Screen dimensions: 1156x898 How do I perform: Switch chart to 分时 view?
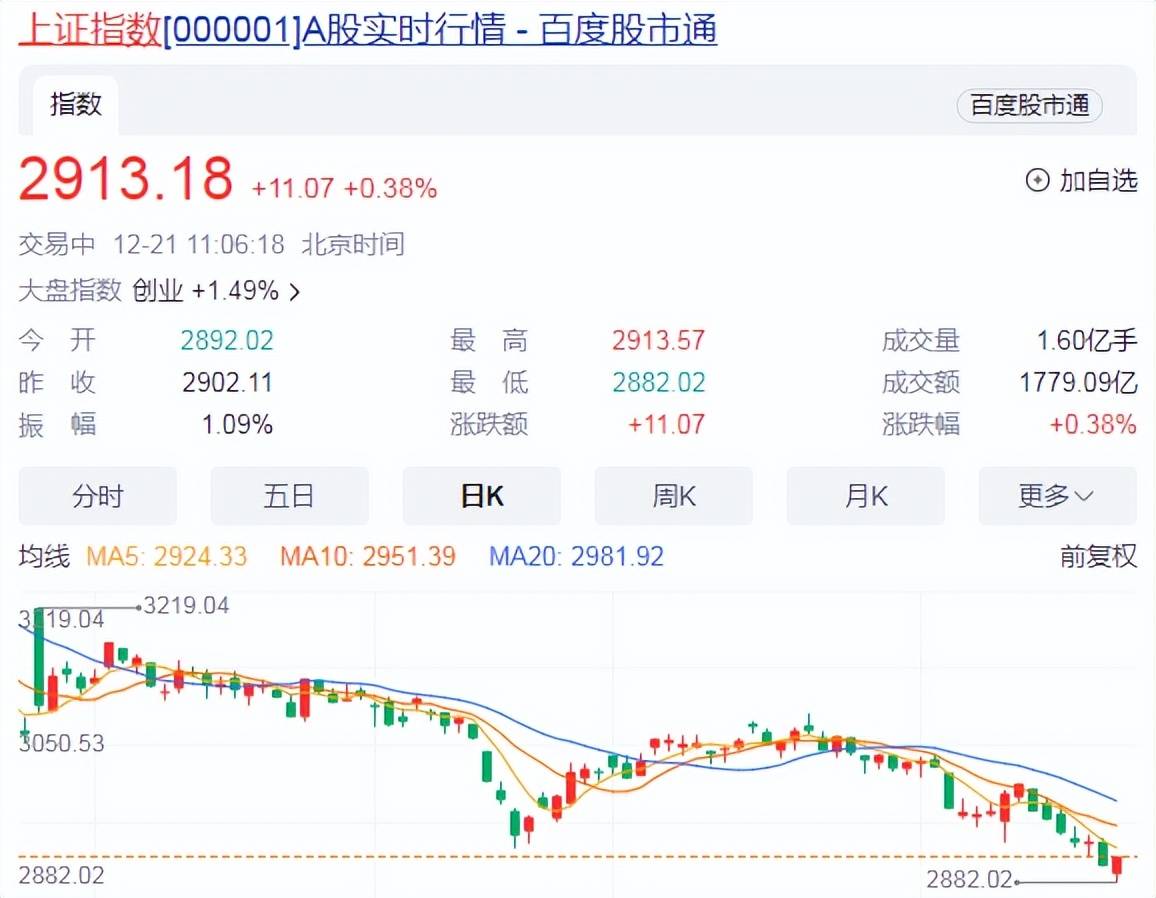[x=98, y=495]
